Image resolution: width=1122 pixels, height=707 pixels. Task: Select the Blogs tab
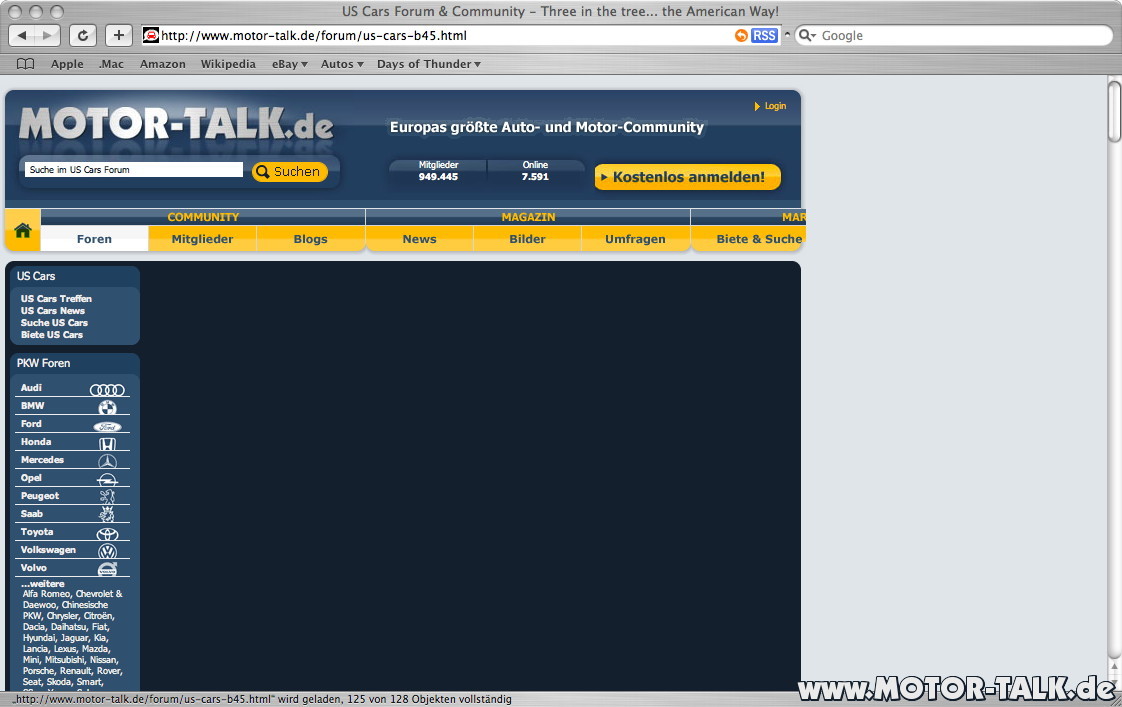(x=311, y=239)
